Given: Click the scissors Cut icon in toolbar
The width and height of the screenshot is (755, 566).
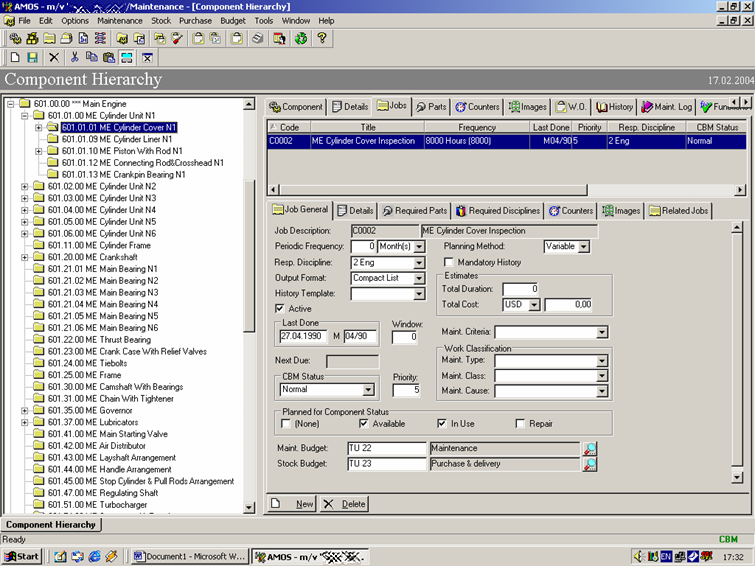Looking at the screenshot, I should pyautogui.click(x=75, y=59).
